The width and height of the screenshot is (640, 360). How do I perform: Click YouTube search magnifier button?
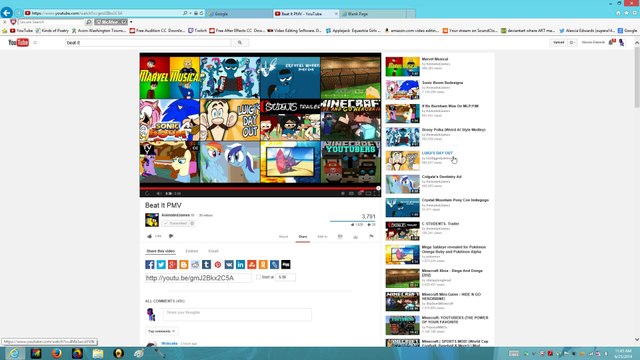(240, 42)
